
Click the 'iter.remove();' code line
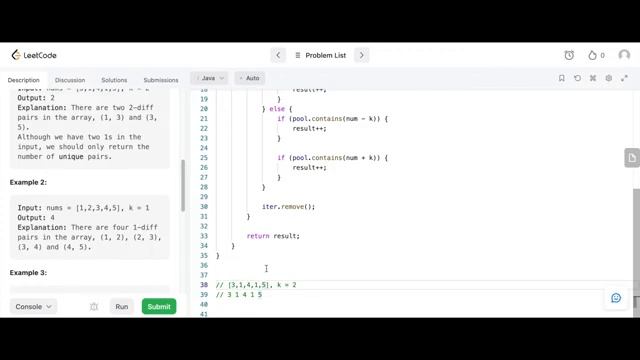pos(289,207)
